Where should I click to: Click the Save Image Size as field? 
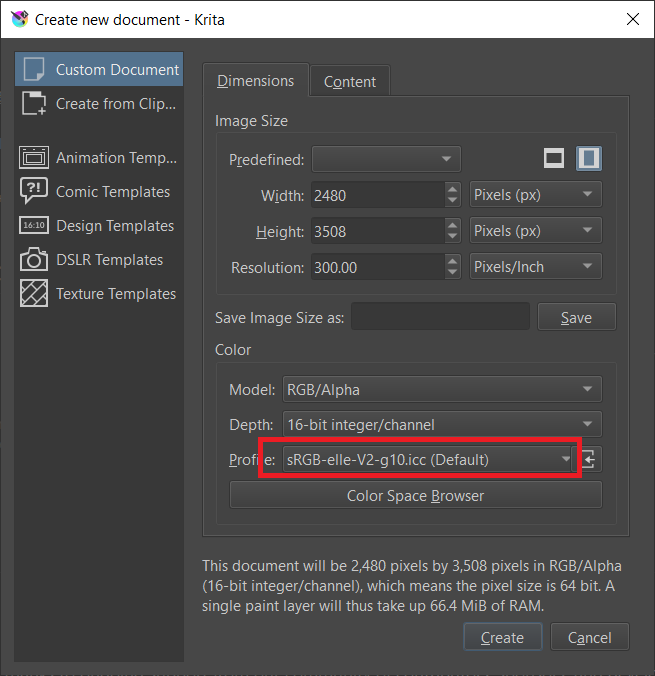[x=440, y=317]
